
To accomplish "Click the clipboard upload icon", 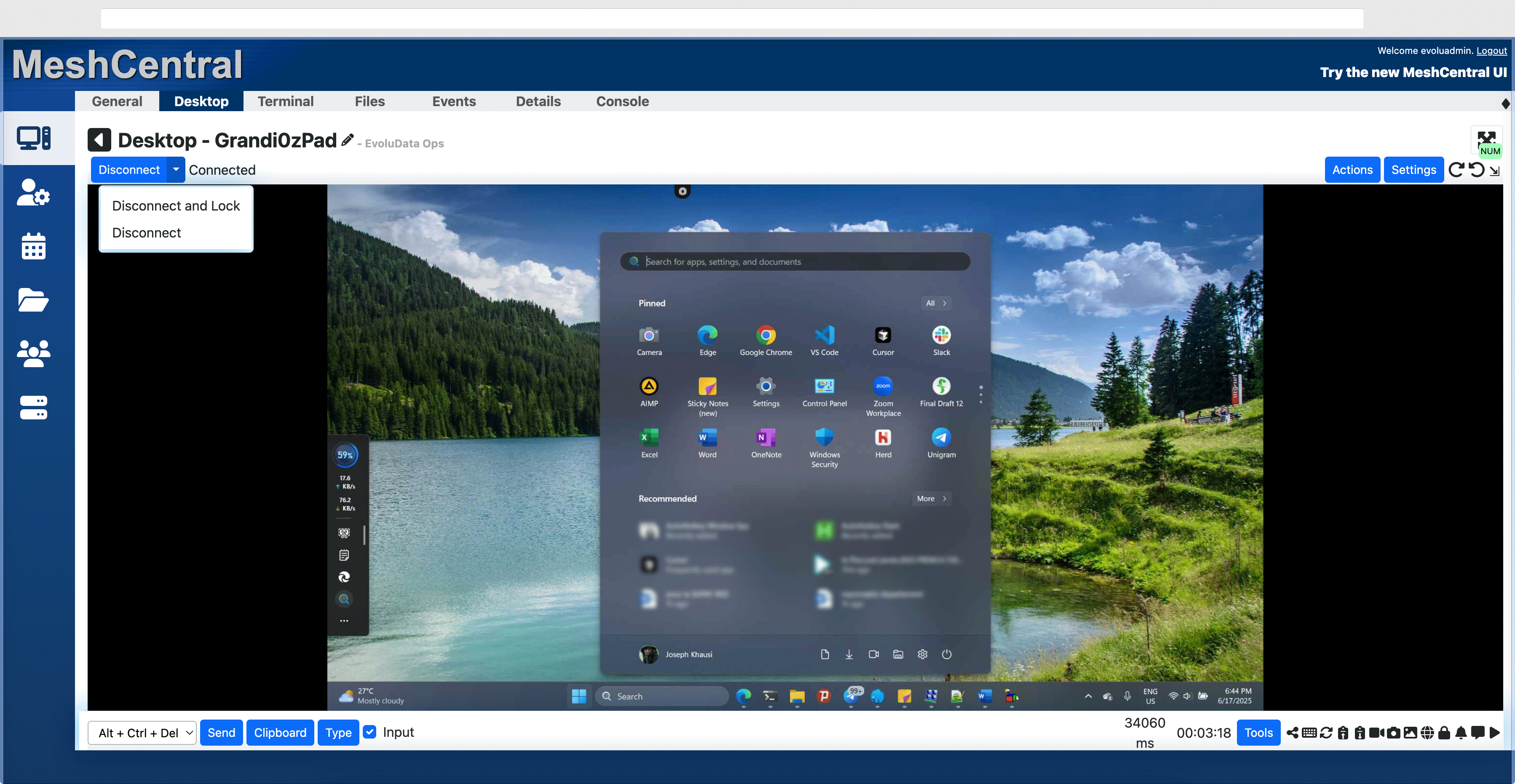I will coord(1343,733).
